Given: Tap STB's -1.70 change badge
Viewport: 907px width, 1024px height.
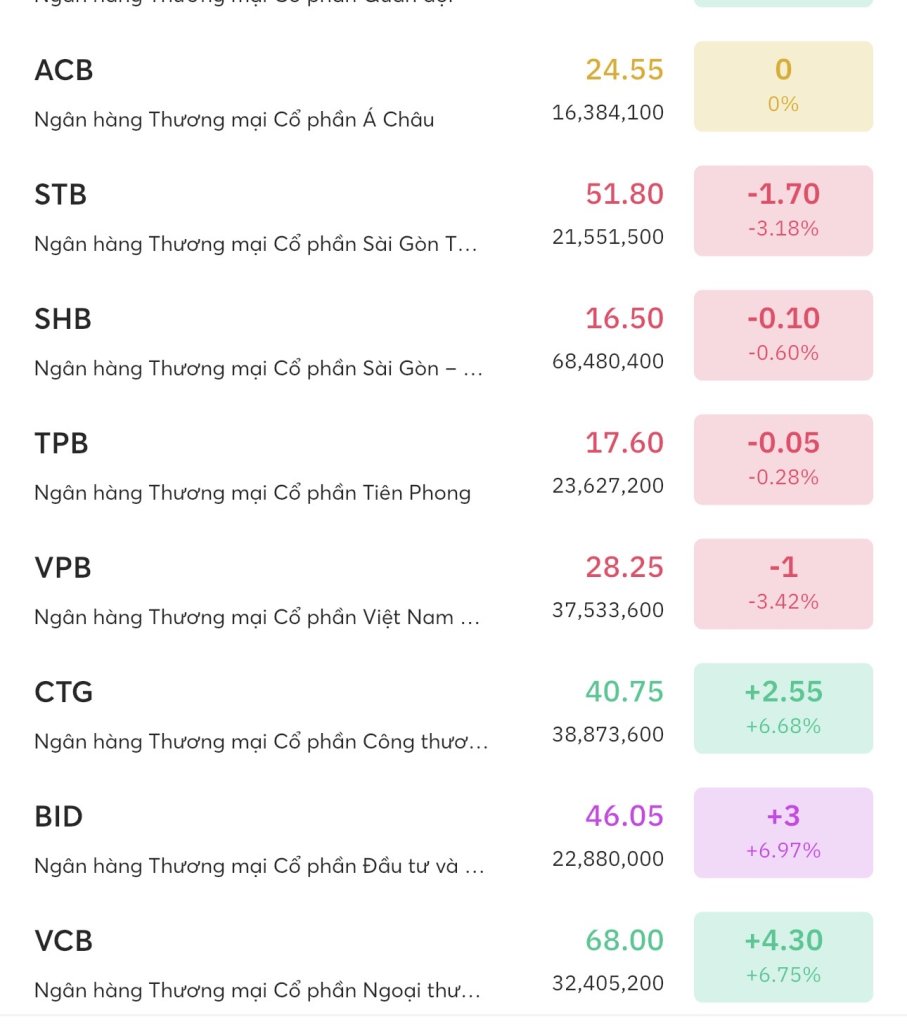Looking at the screenshot, I should click(783, 210).
